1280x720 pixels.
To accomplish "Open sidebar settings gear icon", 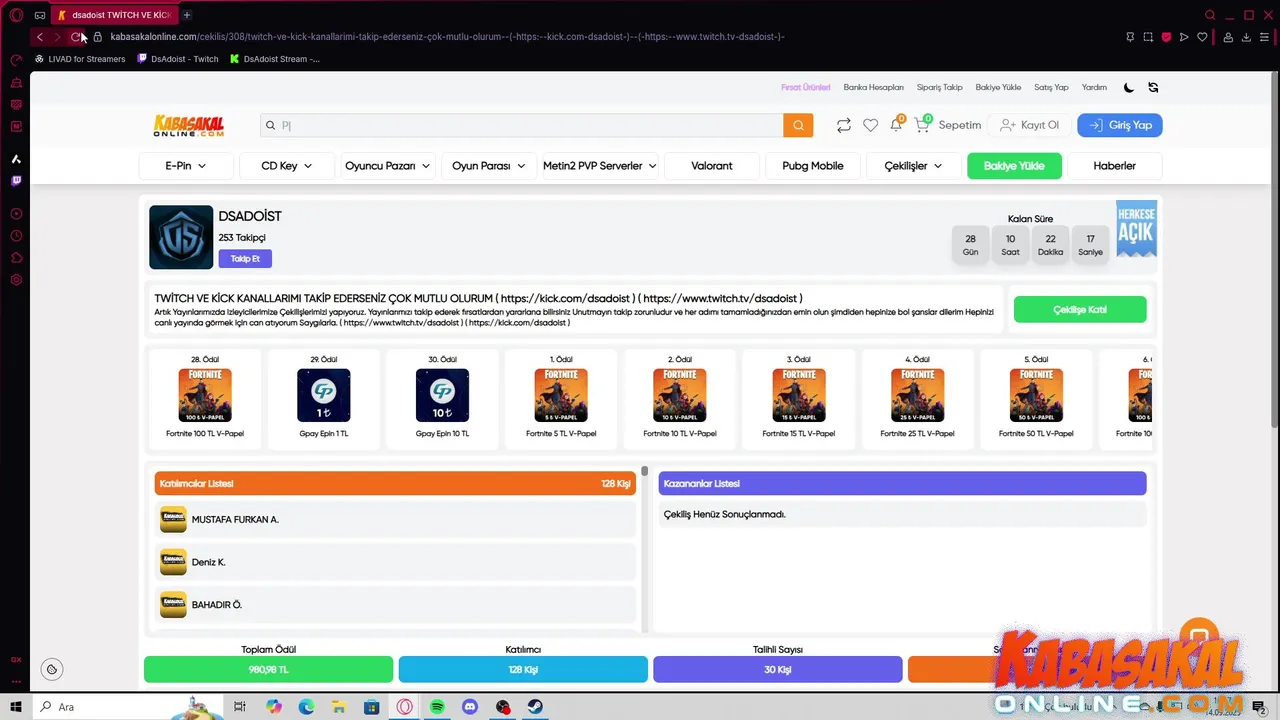I will (x=16, y=280).
